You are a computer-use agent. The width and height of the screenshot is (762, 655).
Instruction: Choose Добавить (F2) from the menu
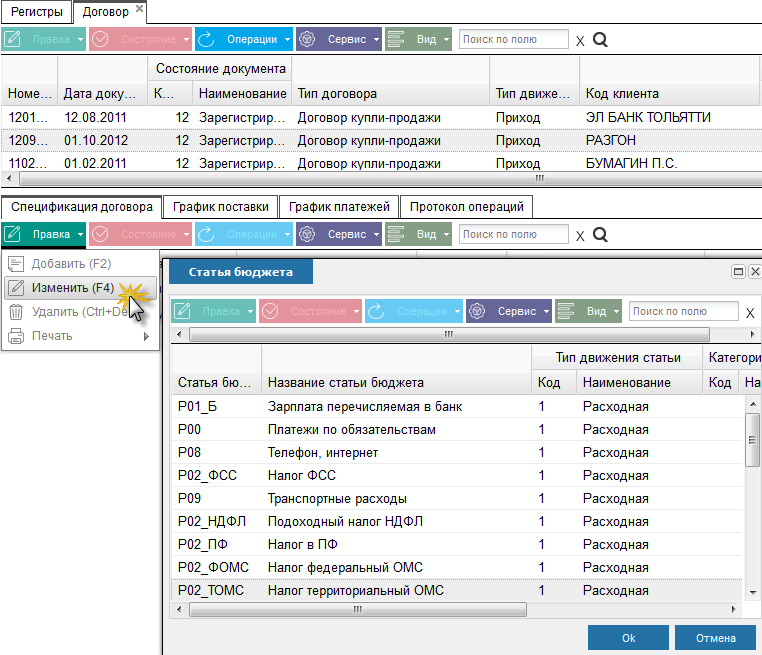(81, 264)
